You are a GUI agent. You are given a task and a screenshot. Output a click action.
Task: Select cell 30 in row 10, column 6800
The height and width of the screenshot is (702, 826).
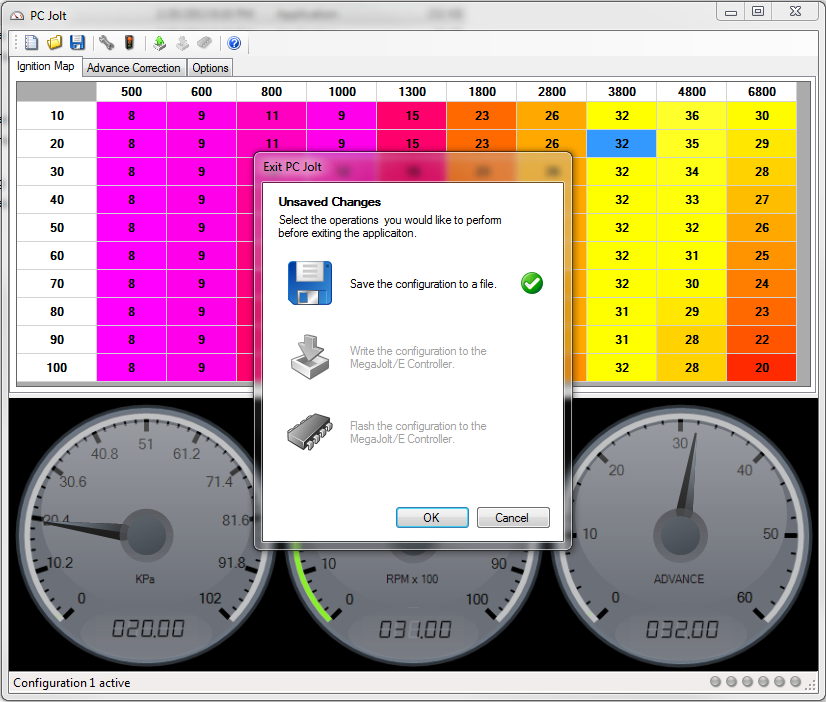pyautogui.click(x=762, y=116)
